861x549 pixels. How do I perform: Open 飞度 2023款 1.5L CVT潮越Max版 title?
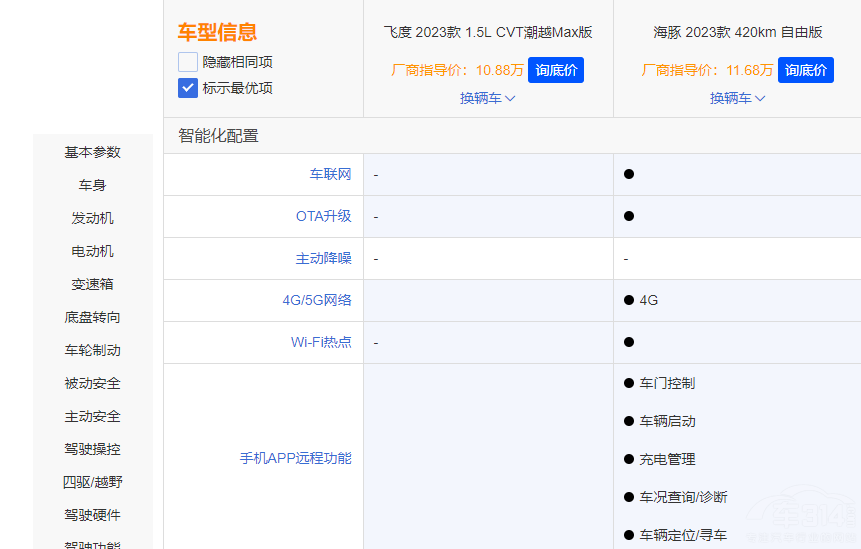coord(488,32)
